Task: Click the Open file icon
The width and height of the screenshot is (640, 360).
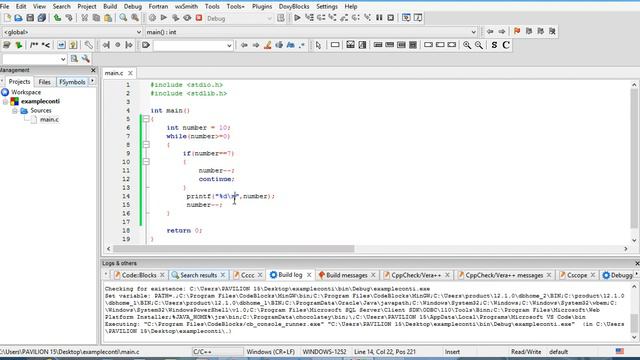Action: tap(18, 18)
